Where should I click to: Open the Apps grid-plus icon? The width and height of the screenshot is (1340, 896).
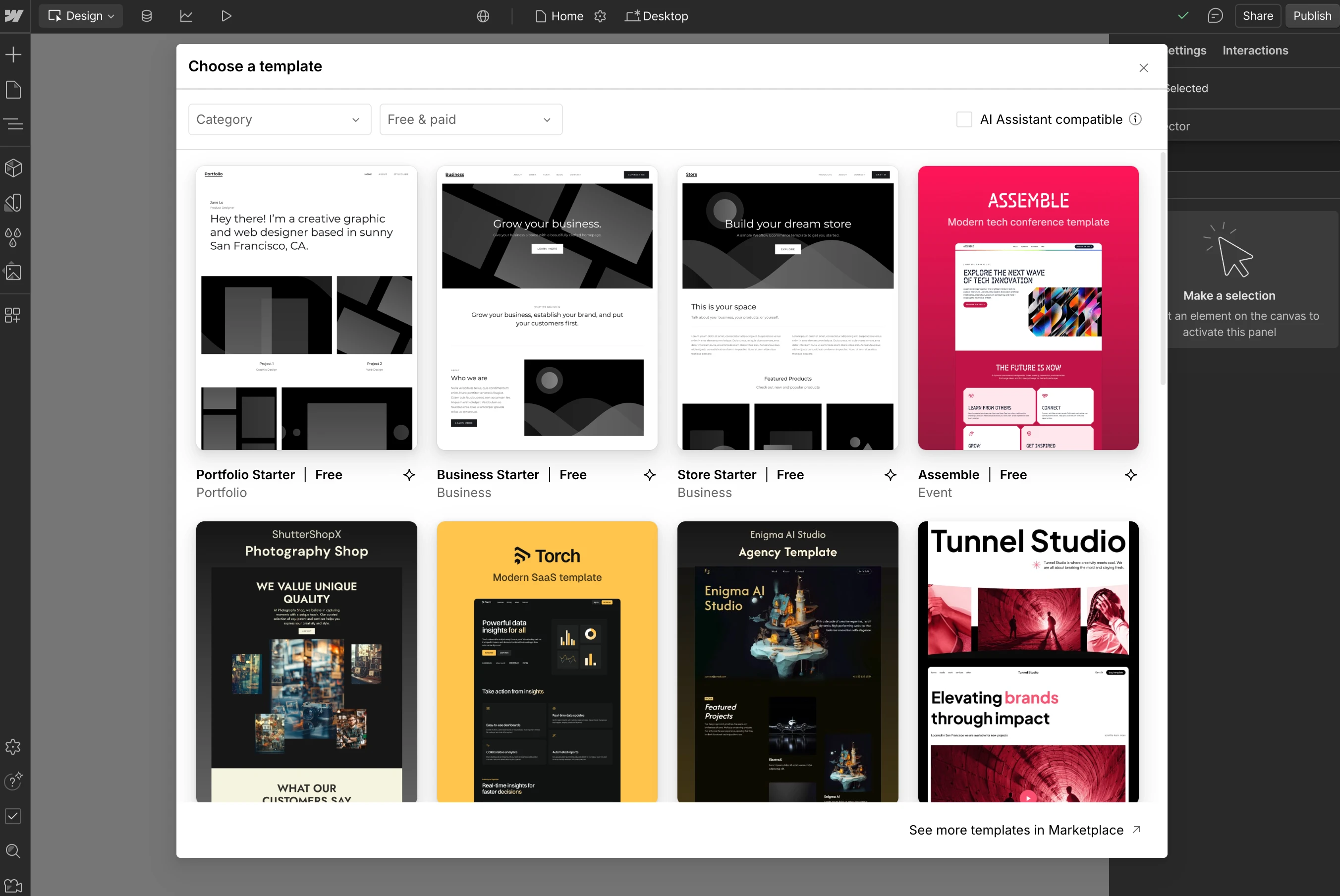coord(13,315)
